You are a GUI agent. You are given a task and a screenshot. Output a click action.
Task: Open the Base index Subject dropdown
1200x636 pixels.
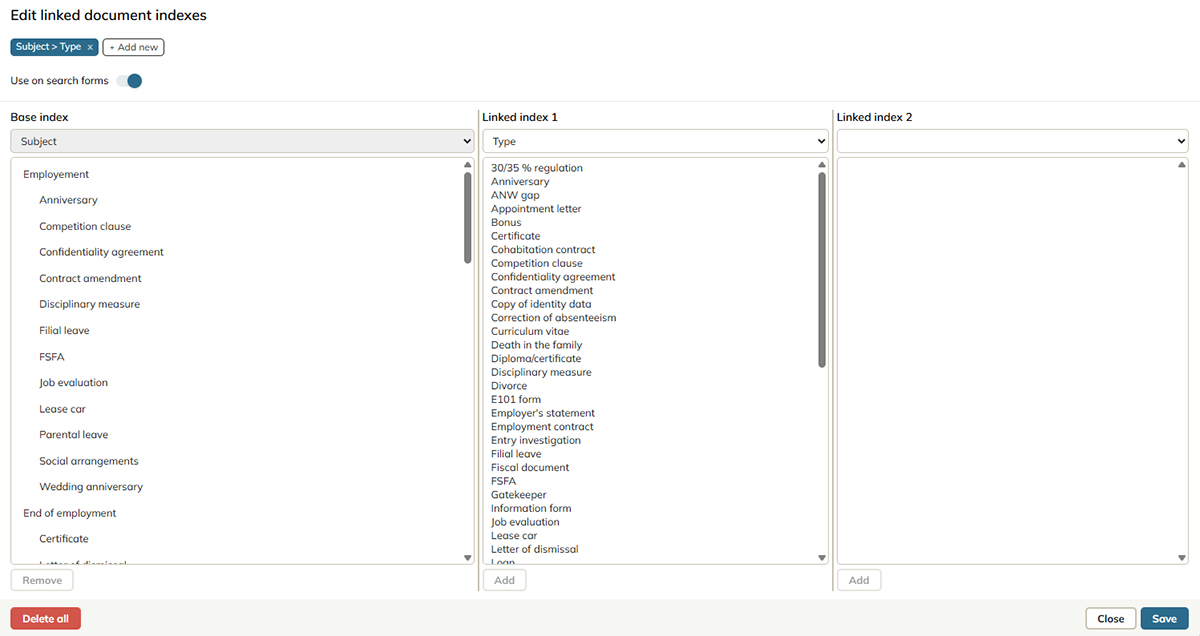tap(242, 141)
